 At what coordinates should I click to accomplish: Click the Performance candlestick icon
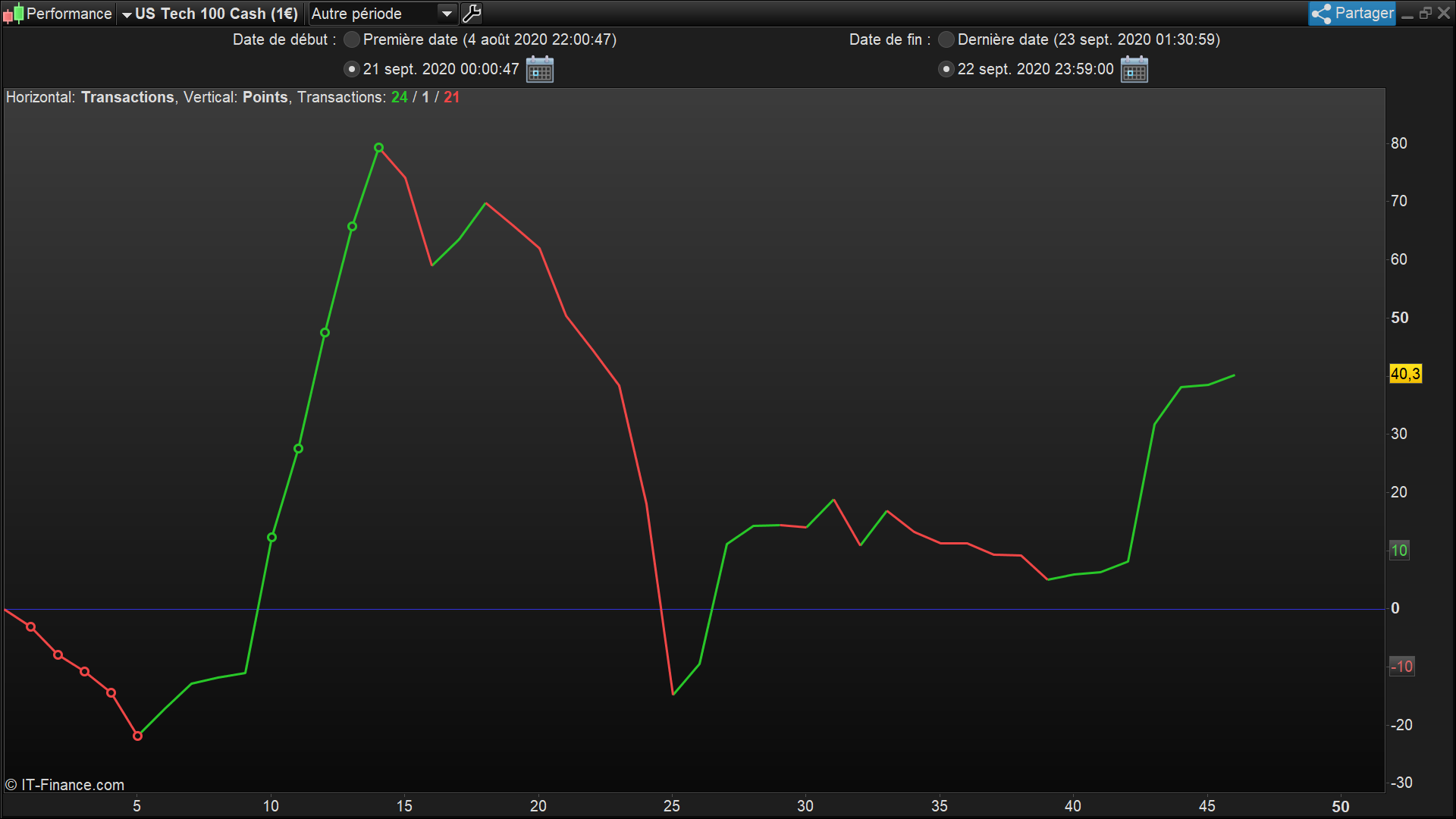pyautogui.click(x=13, y=14)
